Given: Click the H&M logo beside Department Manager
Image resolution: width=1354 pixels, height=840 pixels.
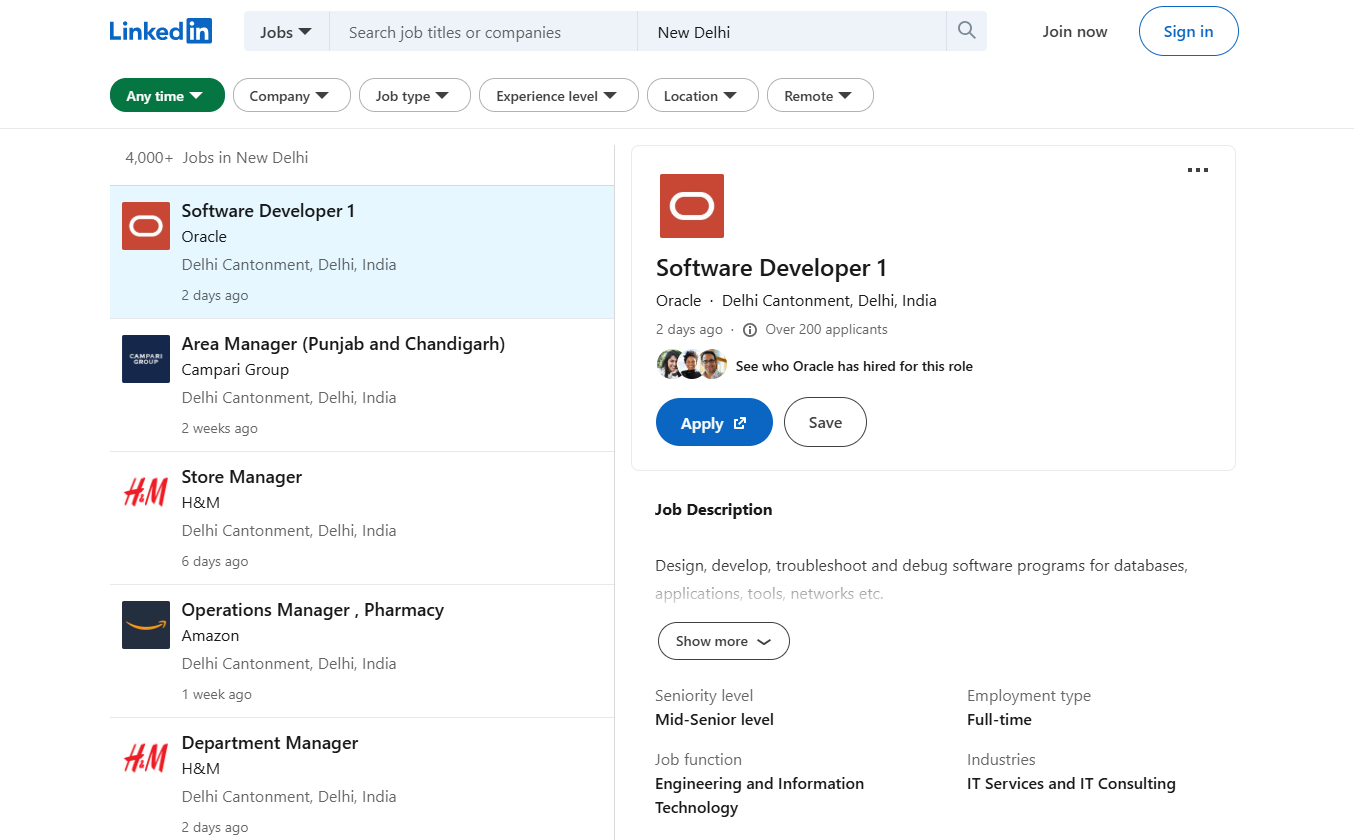Looking at the screenshot, I should [146, 758].
